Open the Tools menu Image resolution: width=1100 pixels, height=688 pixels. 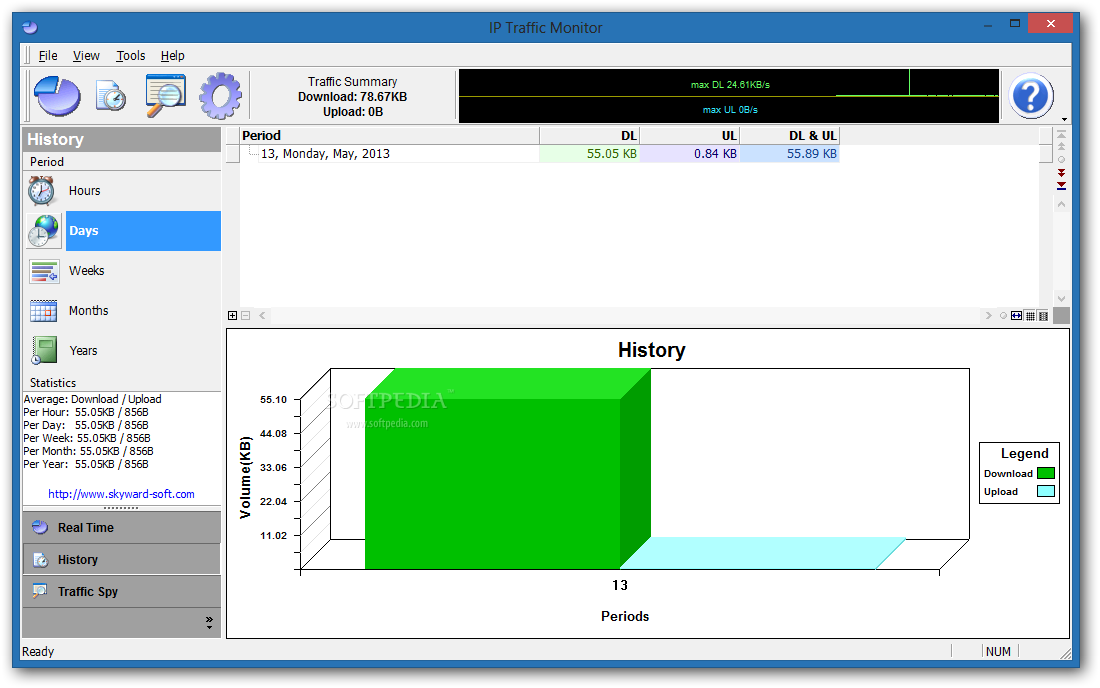(130, 55)
